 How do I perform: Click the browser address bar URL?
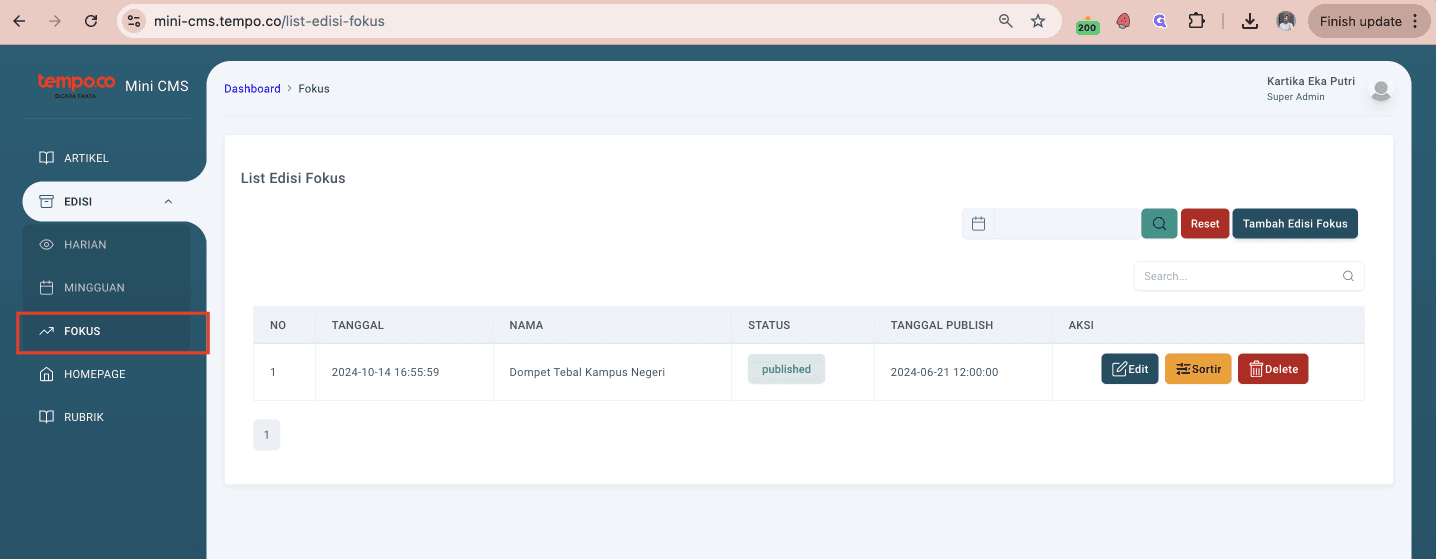pyautogui.click(x=269, y=21)
